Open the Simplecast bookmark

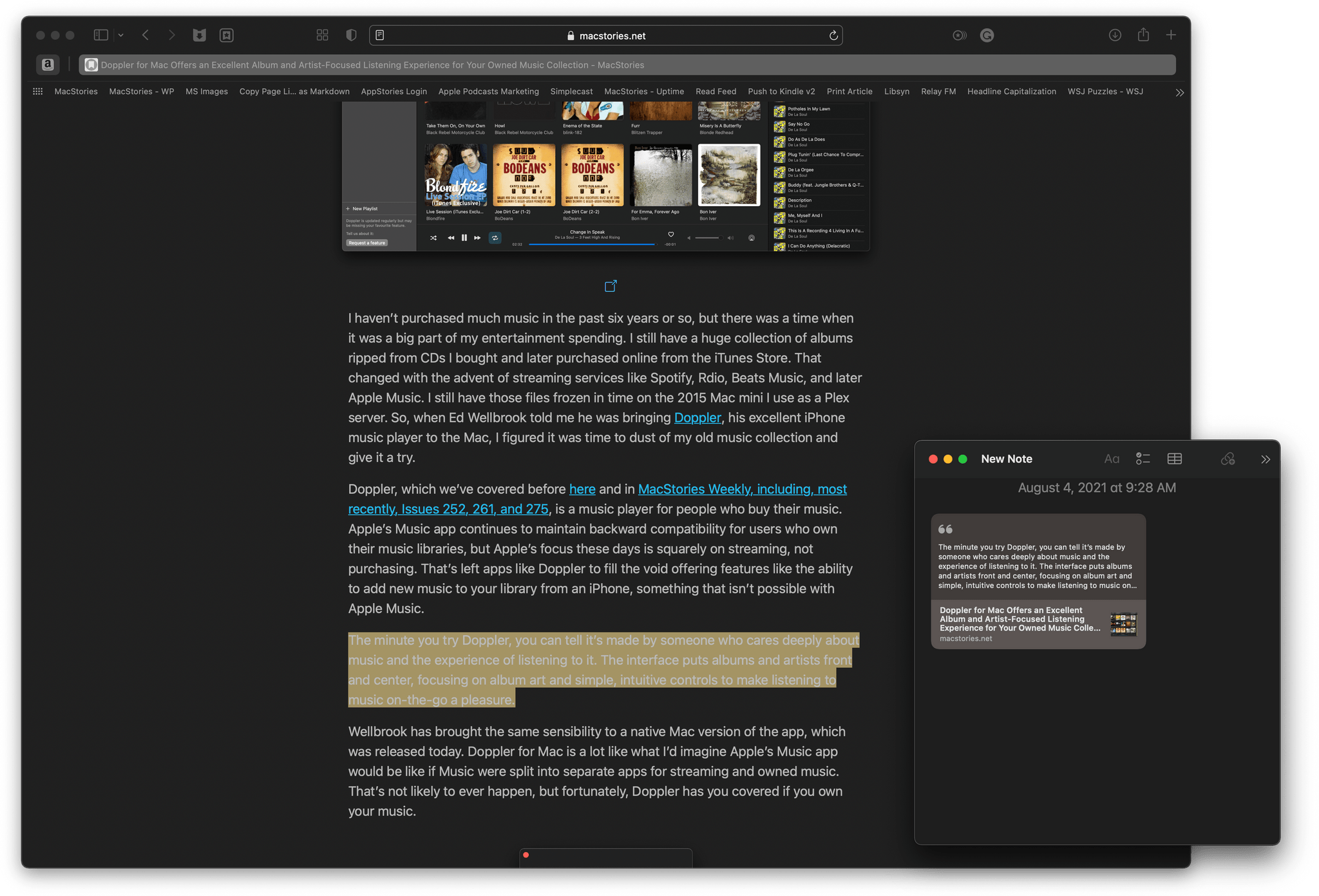571,91
